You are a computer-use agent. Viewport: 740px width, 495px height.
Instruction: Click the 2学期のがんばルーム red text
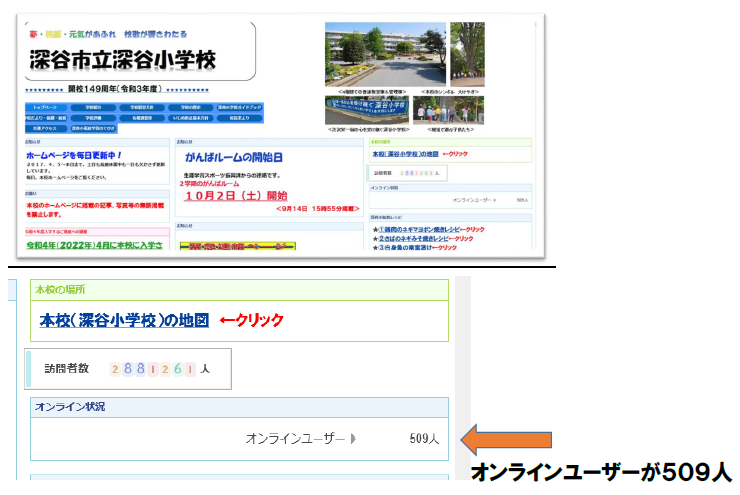coord(209,184)
